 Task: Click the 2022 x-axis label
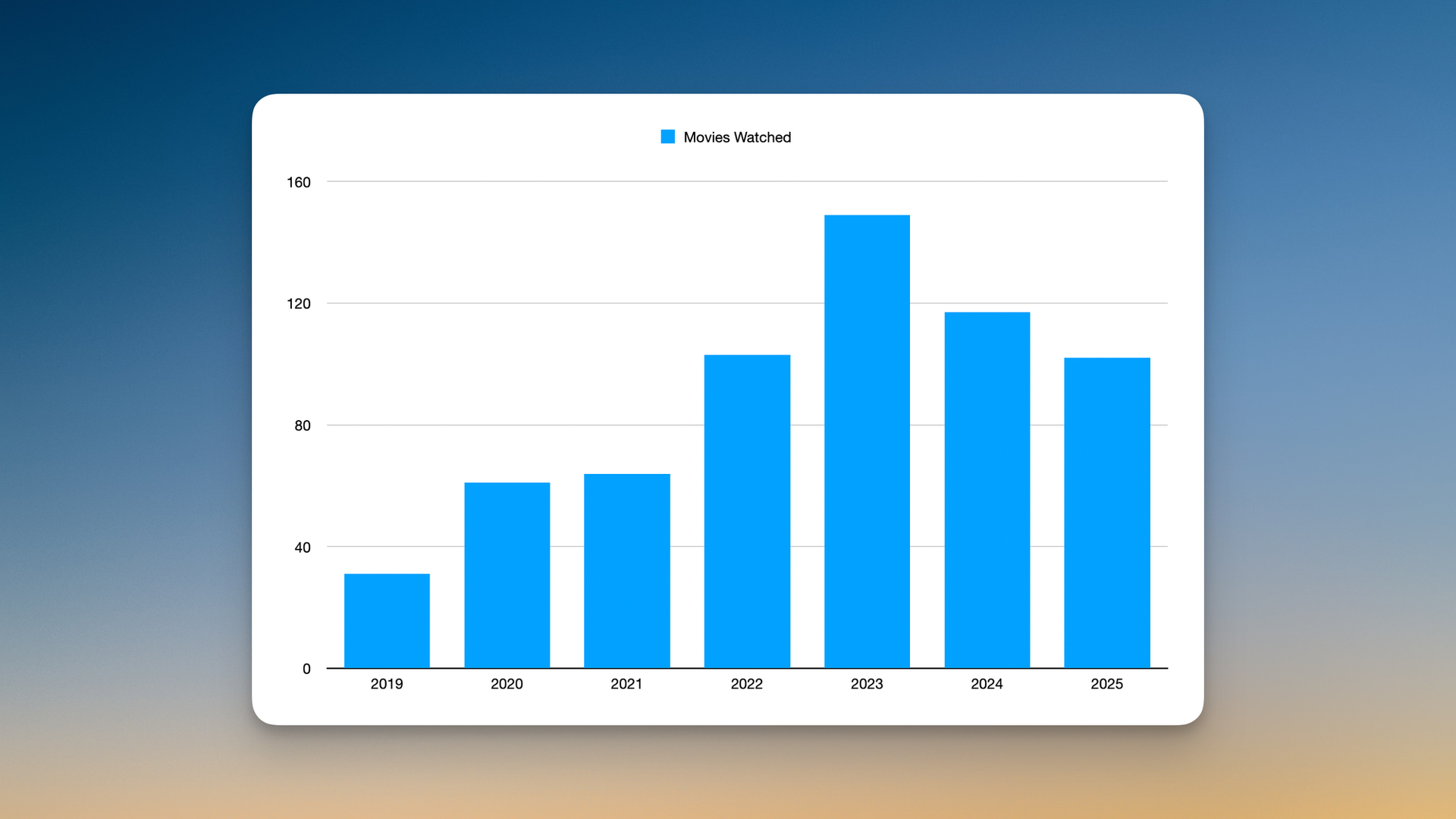(x=747, y=684)
